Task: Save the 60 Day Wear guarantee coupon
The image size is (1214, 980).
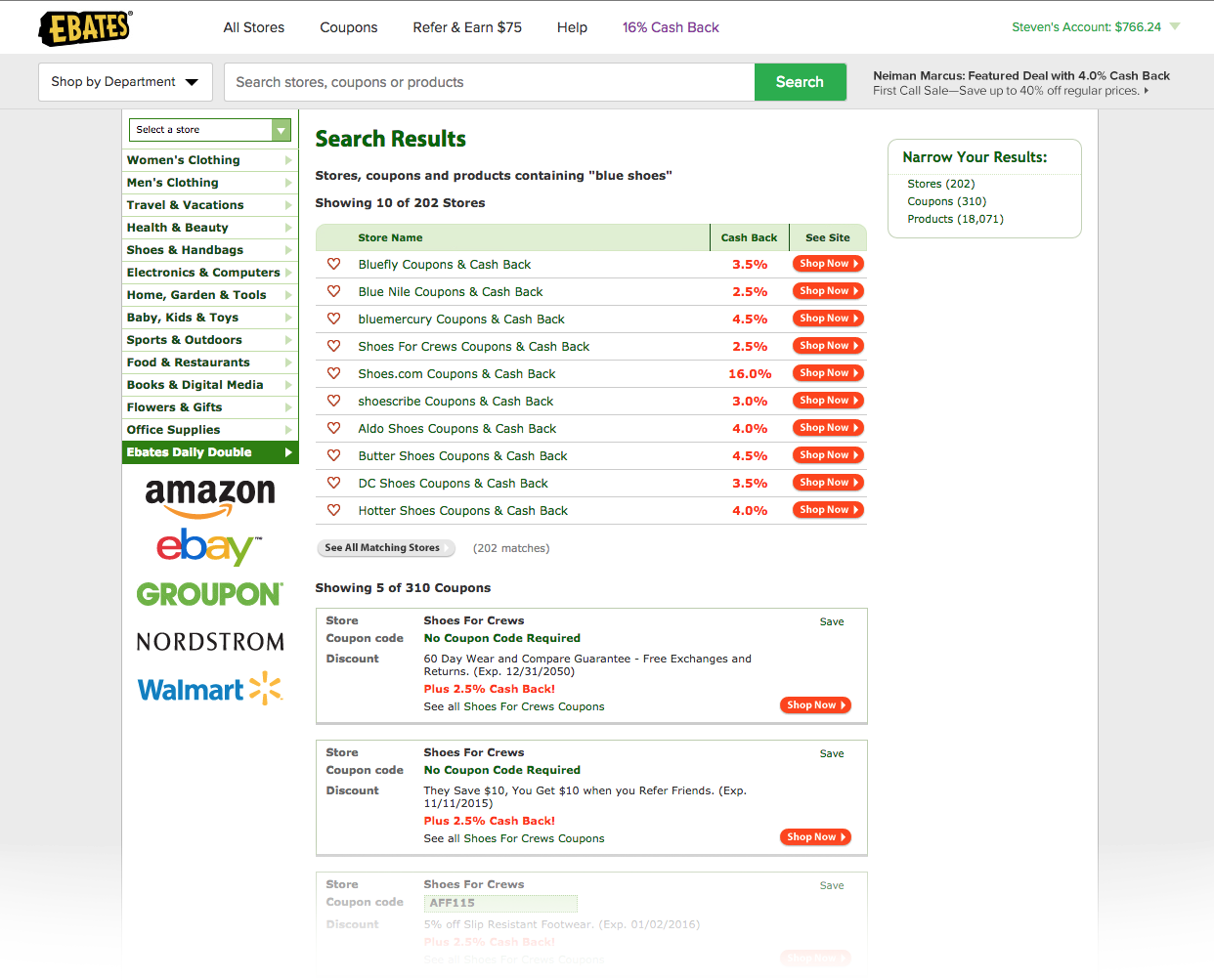Action: pos(832,621)
